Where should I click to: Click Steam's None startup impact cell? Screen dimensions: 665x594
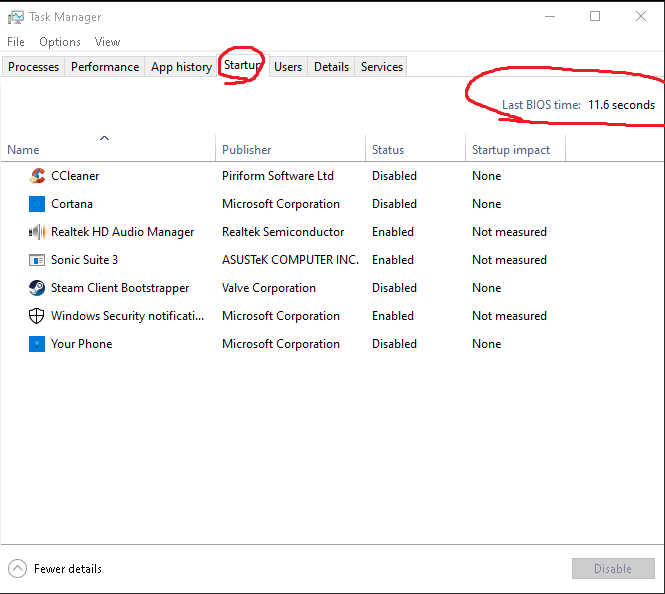(486, 288)
